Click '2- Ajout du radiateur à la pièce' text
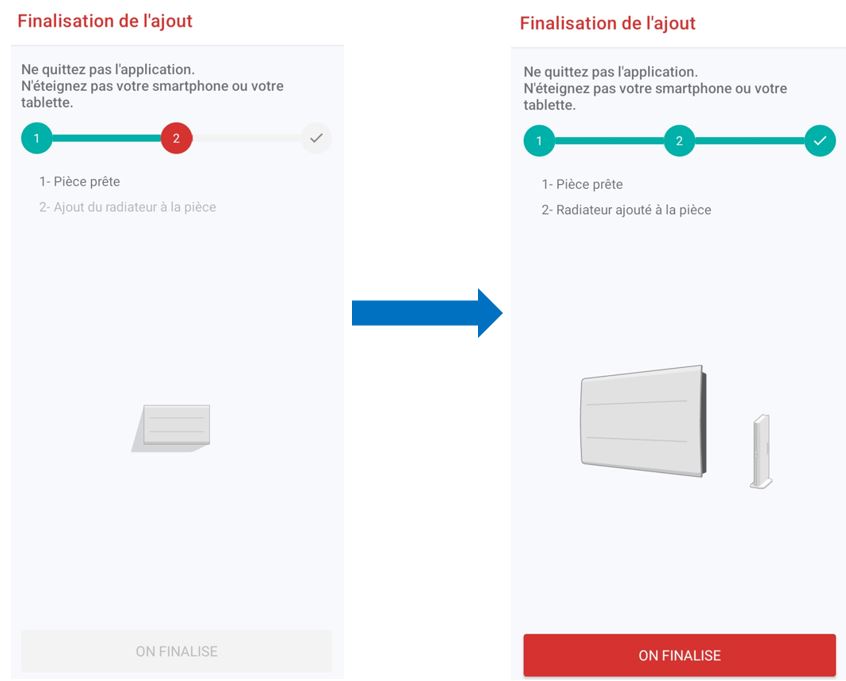846x681 pixels. [128, 207]
